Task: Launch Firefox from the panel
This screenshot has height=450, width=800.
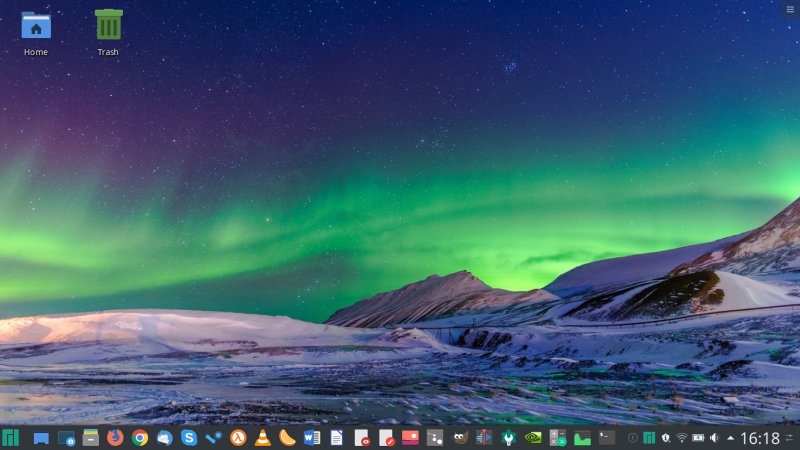Action: [115, 438]
